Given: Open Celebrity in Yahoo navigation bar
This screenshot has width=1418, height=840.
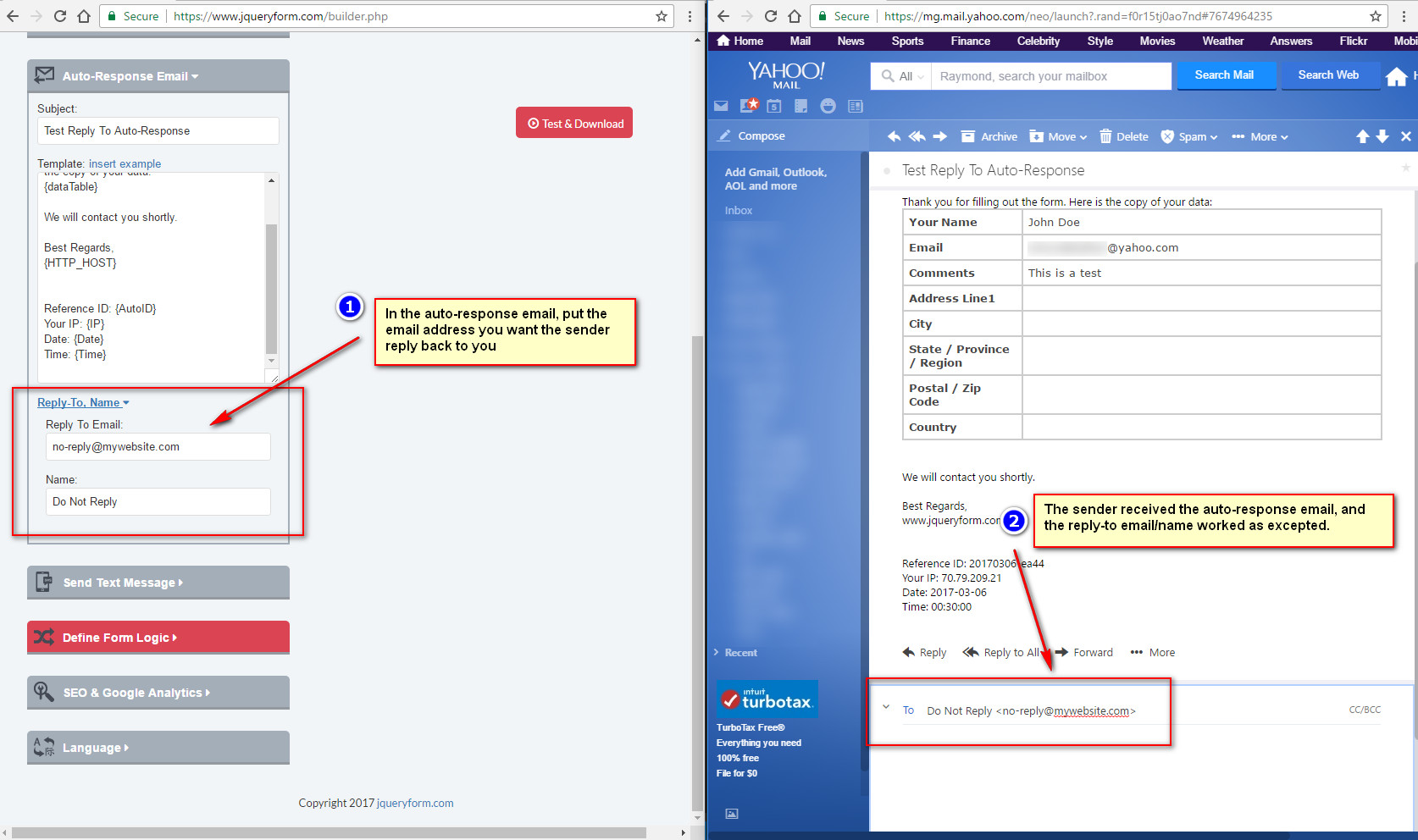Looking at the screenshot, I should point(1038,41).
